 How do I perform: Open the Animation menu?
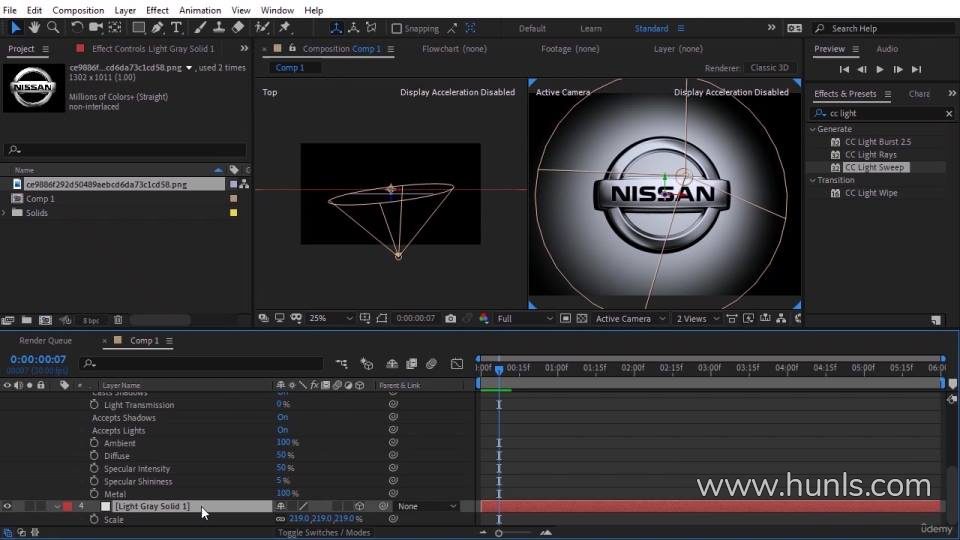coord(200,10)
